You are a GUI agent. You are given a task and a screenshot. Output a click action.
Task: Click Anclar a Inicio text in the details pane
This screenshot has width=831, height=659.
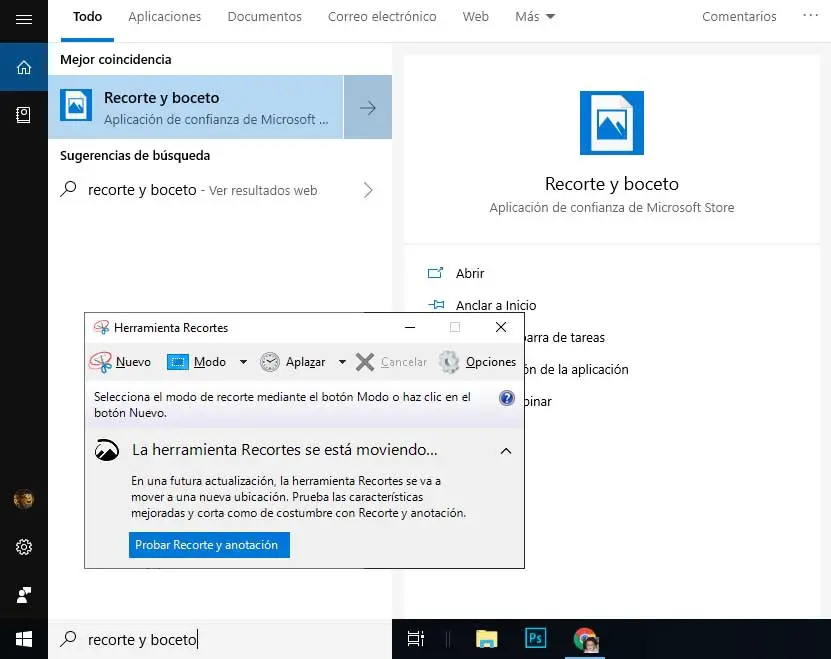tap(496, 305)
